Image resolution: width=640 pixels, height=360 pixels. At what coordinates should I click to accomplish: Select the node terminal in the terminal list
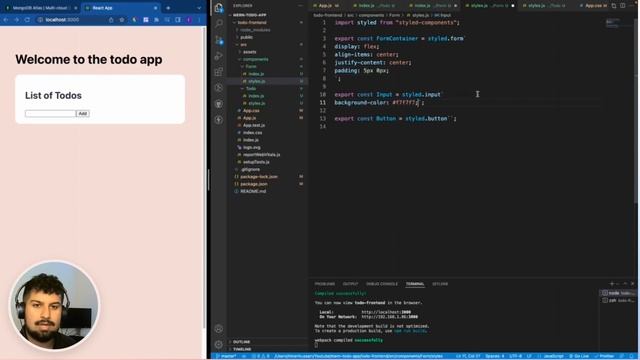click(x=618, y=293)
